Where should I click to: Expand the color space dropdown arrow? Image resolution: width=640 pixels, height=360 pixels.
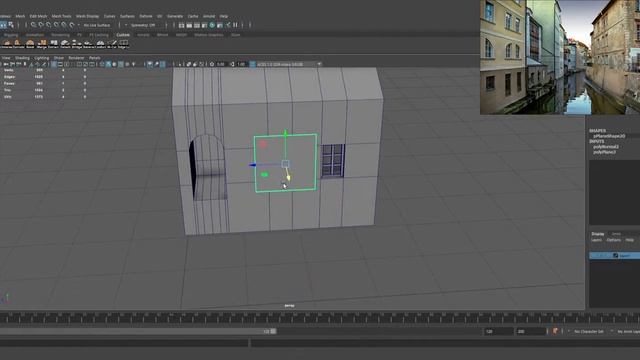[x=319, y=64]
